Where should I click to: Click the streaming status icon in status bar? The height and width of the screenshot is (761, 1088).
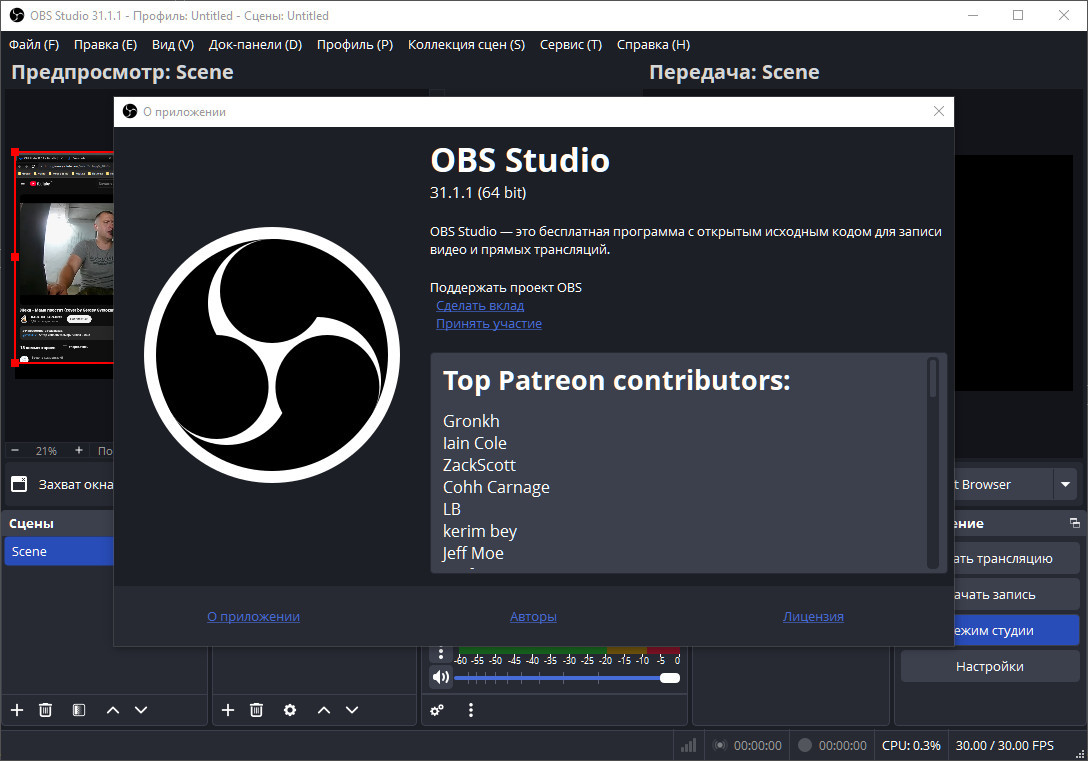(720, 745)
